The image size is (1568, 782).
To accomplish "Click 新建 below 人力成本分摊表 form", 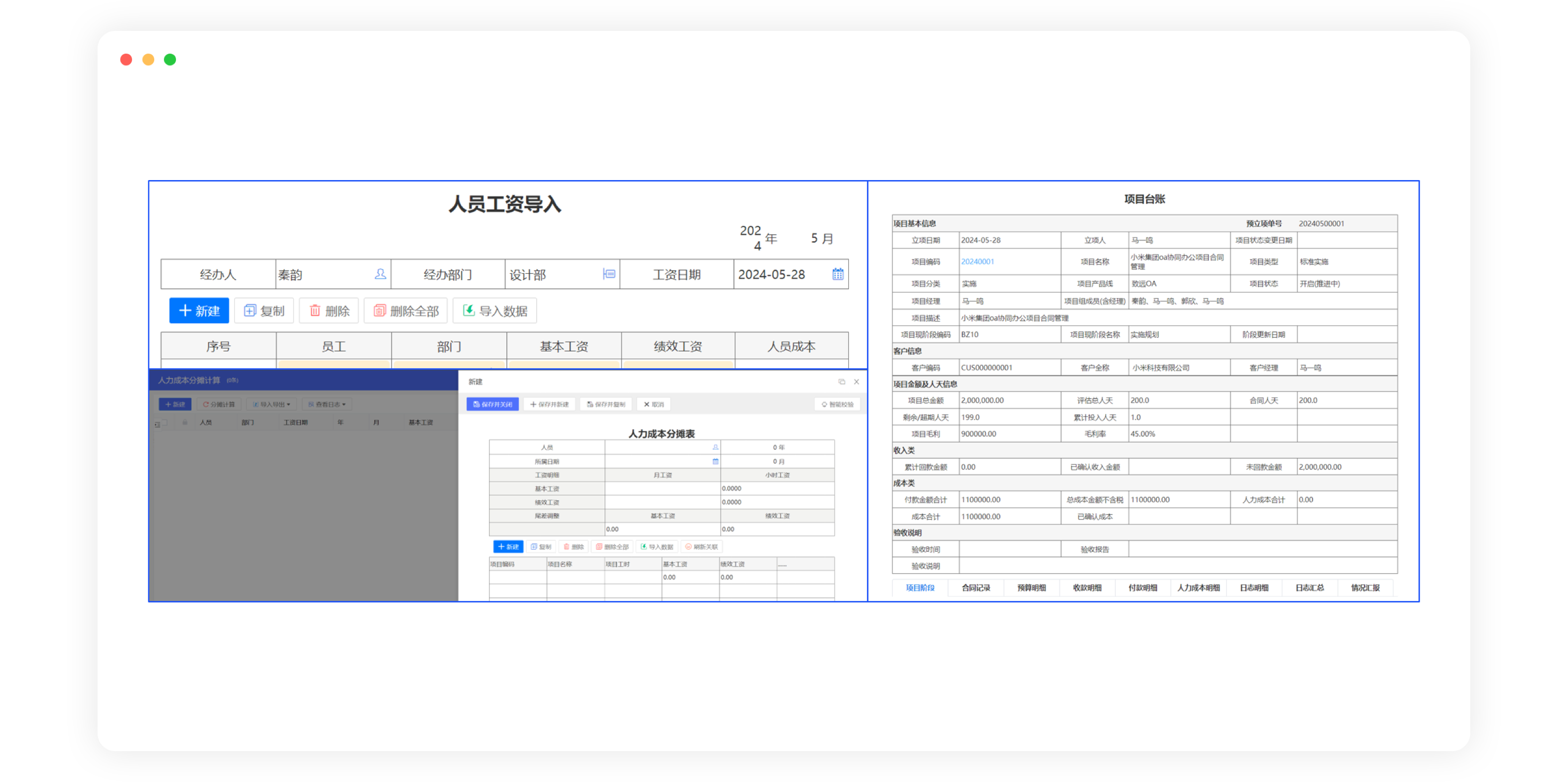I will [508, 547].
